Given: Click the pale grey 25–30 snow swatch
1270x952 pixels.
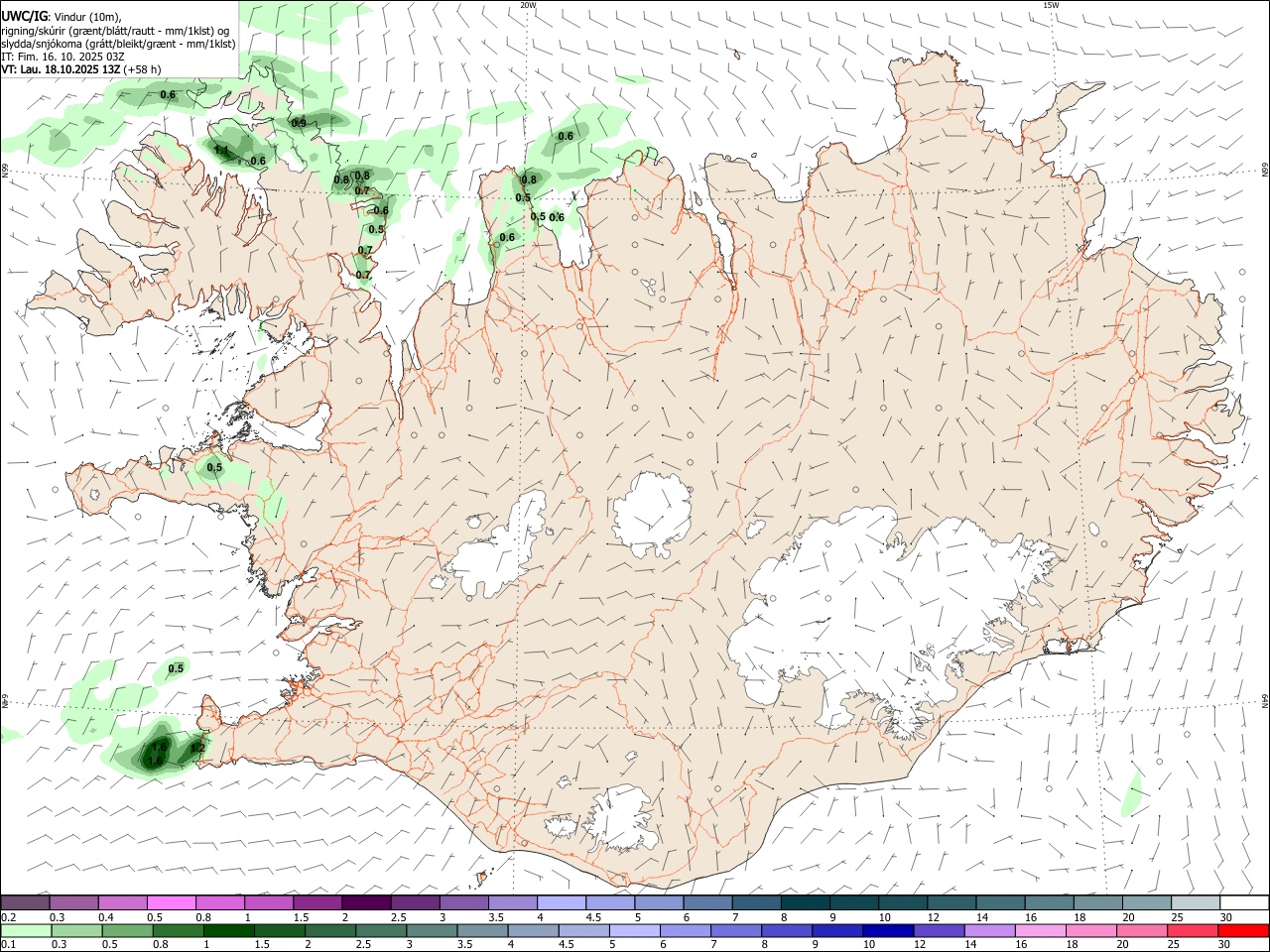Looking at the screenshot, I should 1196,902.
